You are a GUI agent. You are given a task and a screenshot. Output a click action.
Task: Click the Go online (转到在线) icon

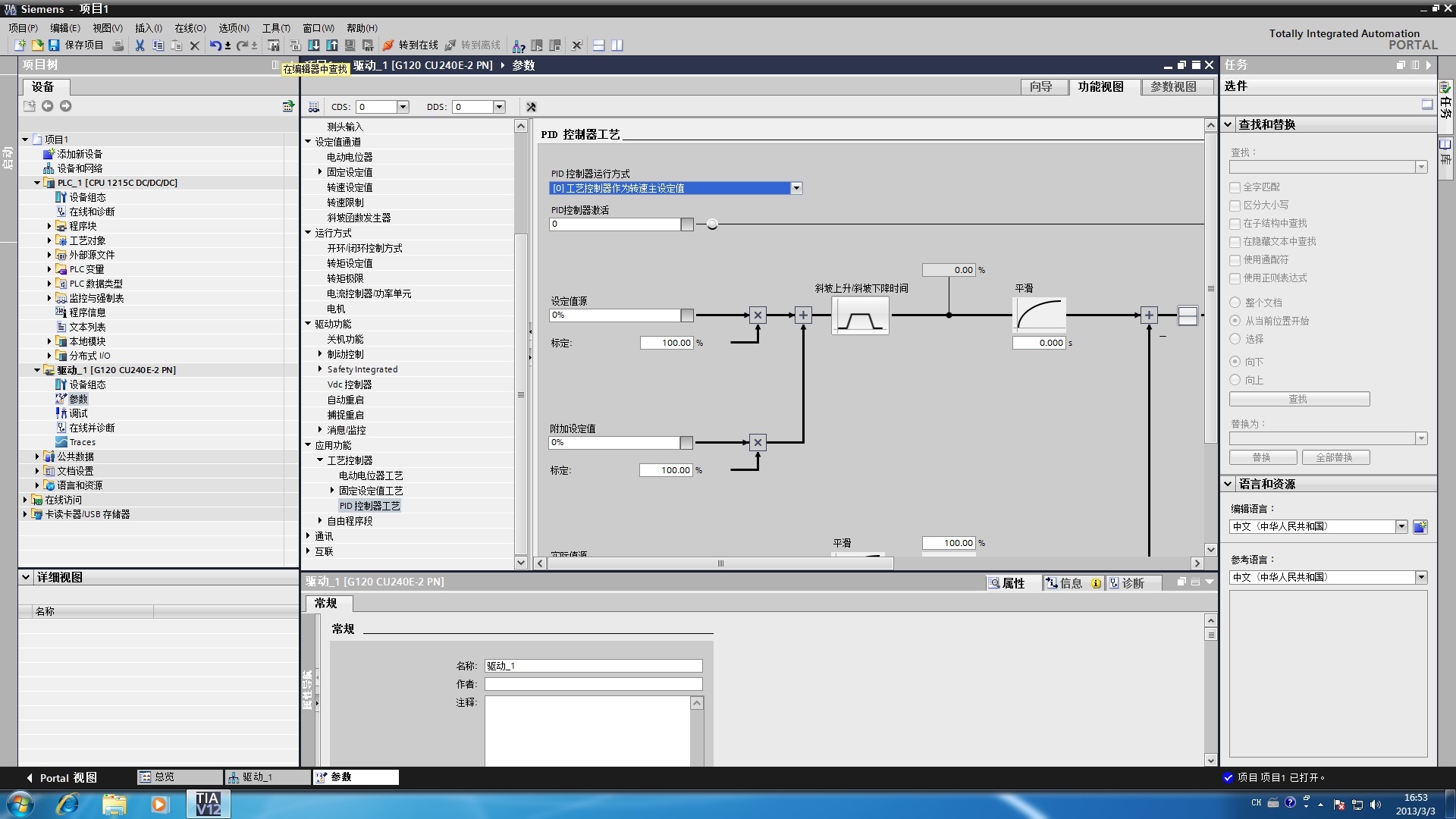tap(389, 45)
